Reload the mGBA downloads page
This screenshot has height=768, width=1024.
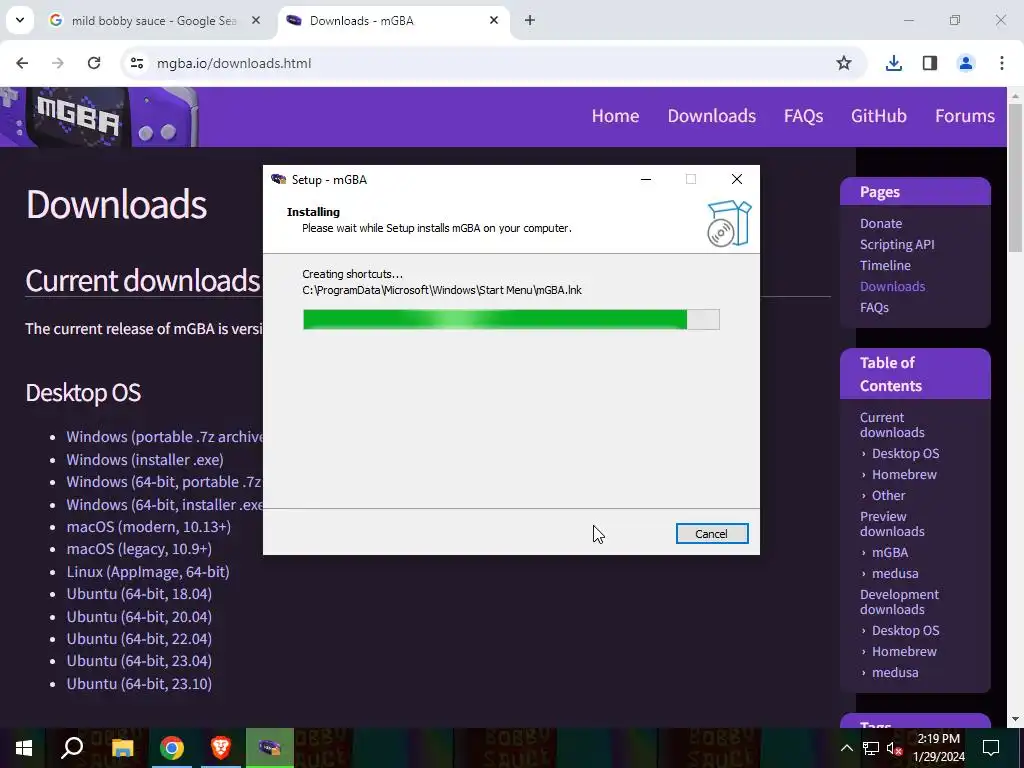click(94, 63)
